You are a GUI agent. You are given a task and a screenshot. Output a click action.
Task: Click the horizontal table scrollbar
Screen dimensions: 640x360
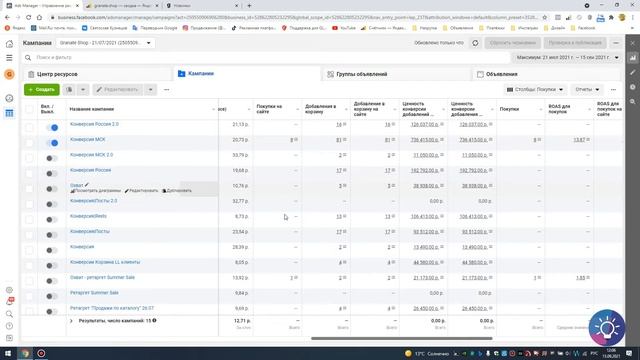pyautogui.click(x=402, y=338)
